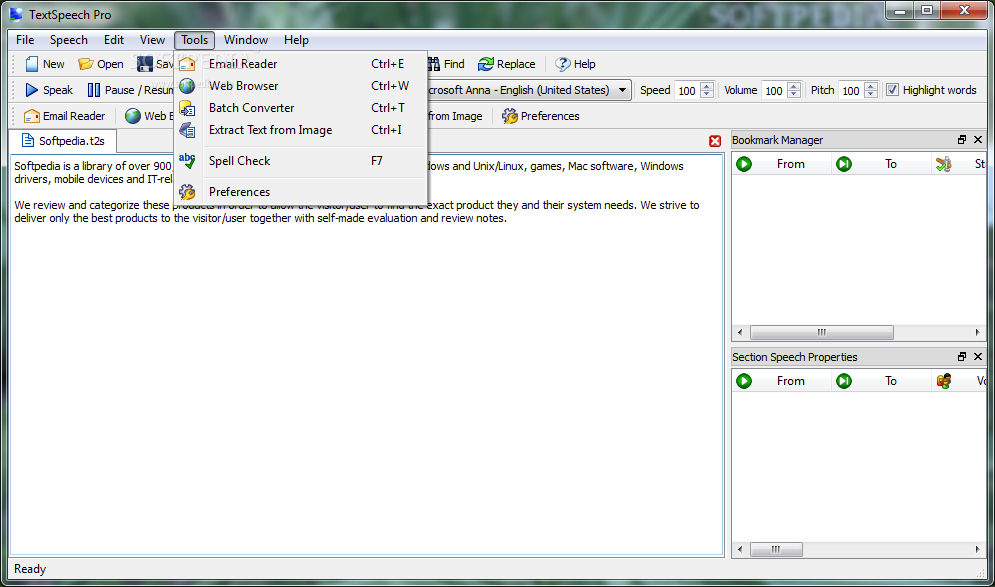Open the File menu
Image resolution: width=995 pixels, height=587 pixels.
pos(25,40)
